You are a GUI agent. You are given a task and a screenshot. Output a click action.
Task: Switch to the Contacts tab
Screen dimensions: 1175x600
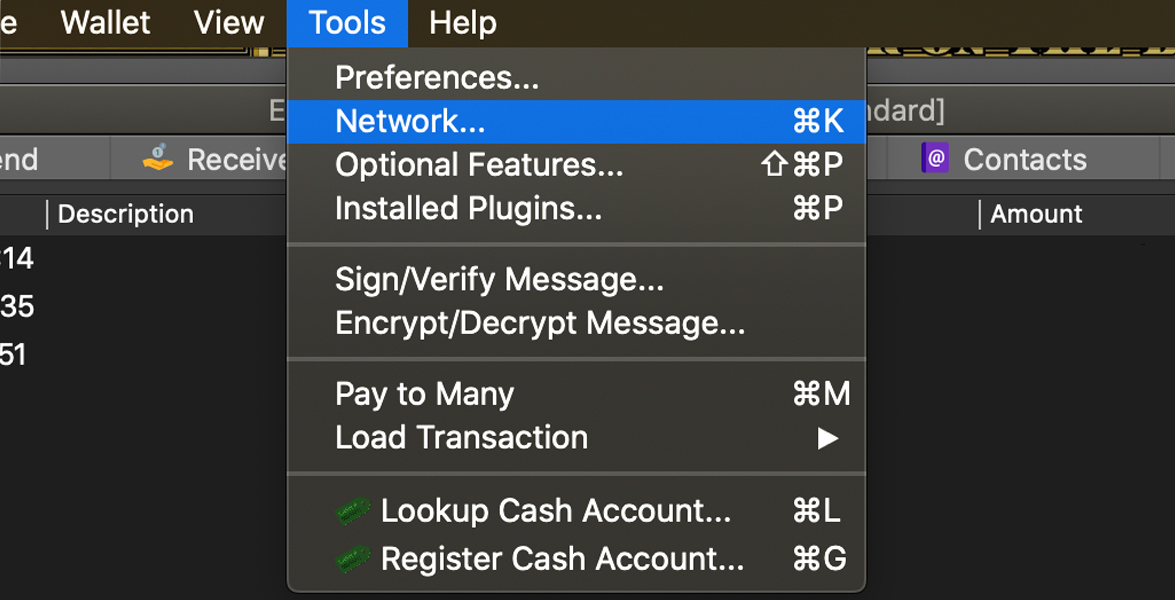coord(1024,159)
